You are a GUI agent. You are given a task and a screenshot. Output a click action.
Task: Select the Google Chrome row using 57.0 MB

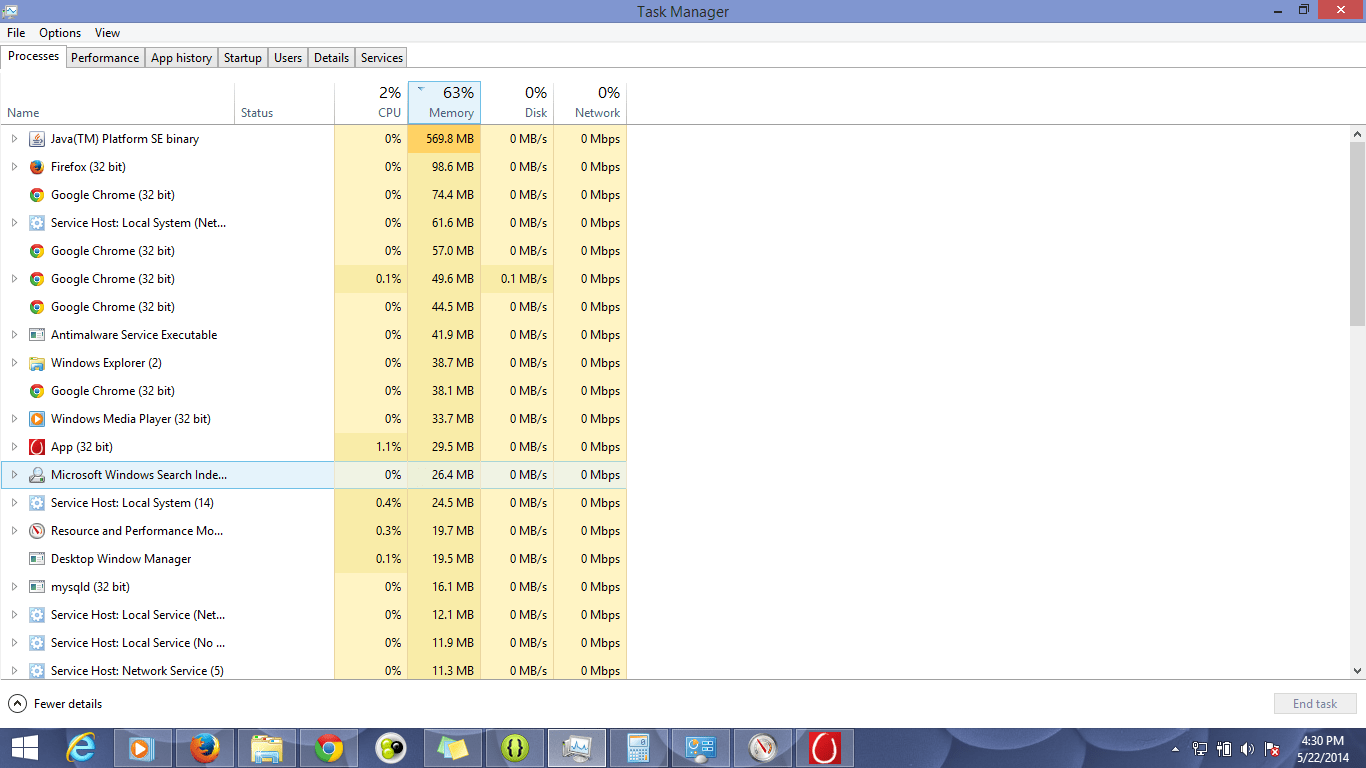point(313,251)
